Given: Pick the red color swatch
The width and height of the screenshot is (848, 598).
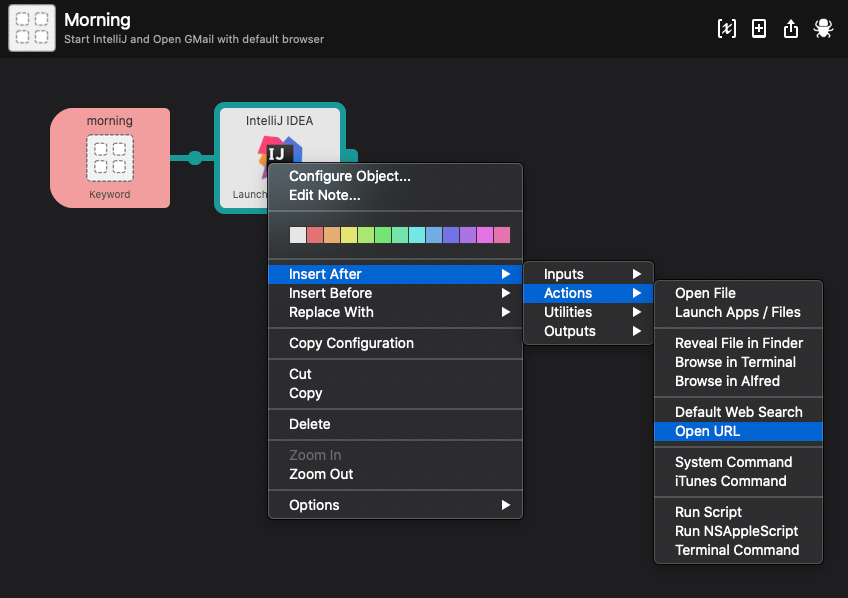Looking at the screenshot, I should (x=315, y=235).
